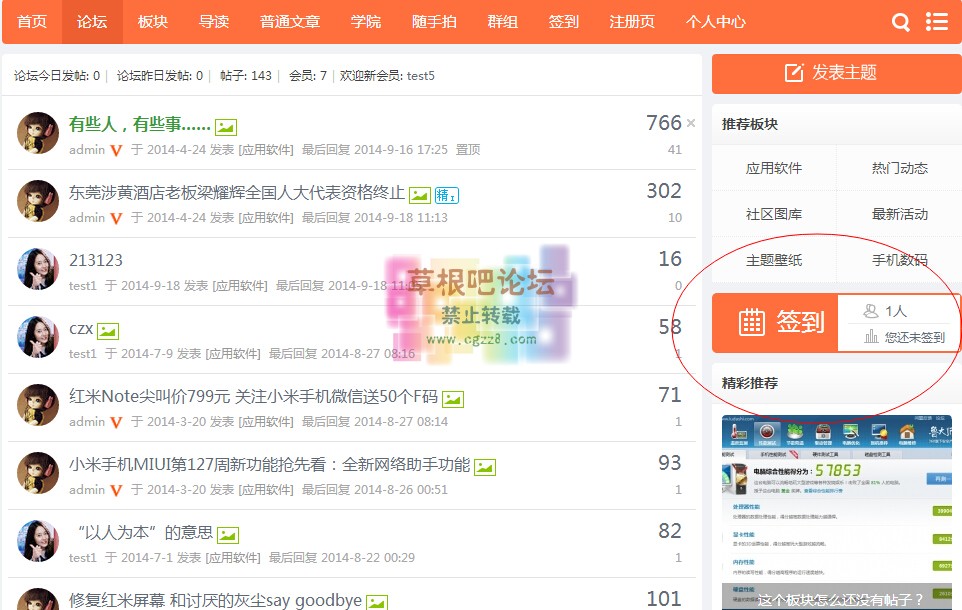Click image icon next to czx thread
The height and width of the screenshot is (610, 962).
click(x=108, y=331)
